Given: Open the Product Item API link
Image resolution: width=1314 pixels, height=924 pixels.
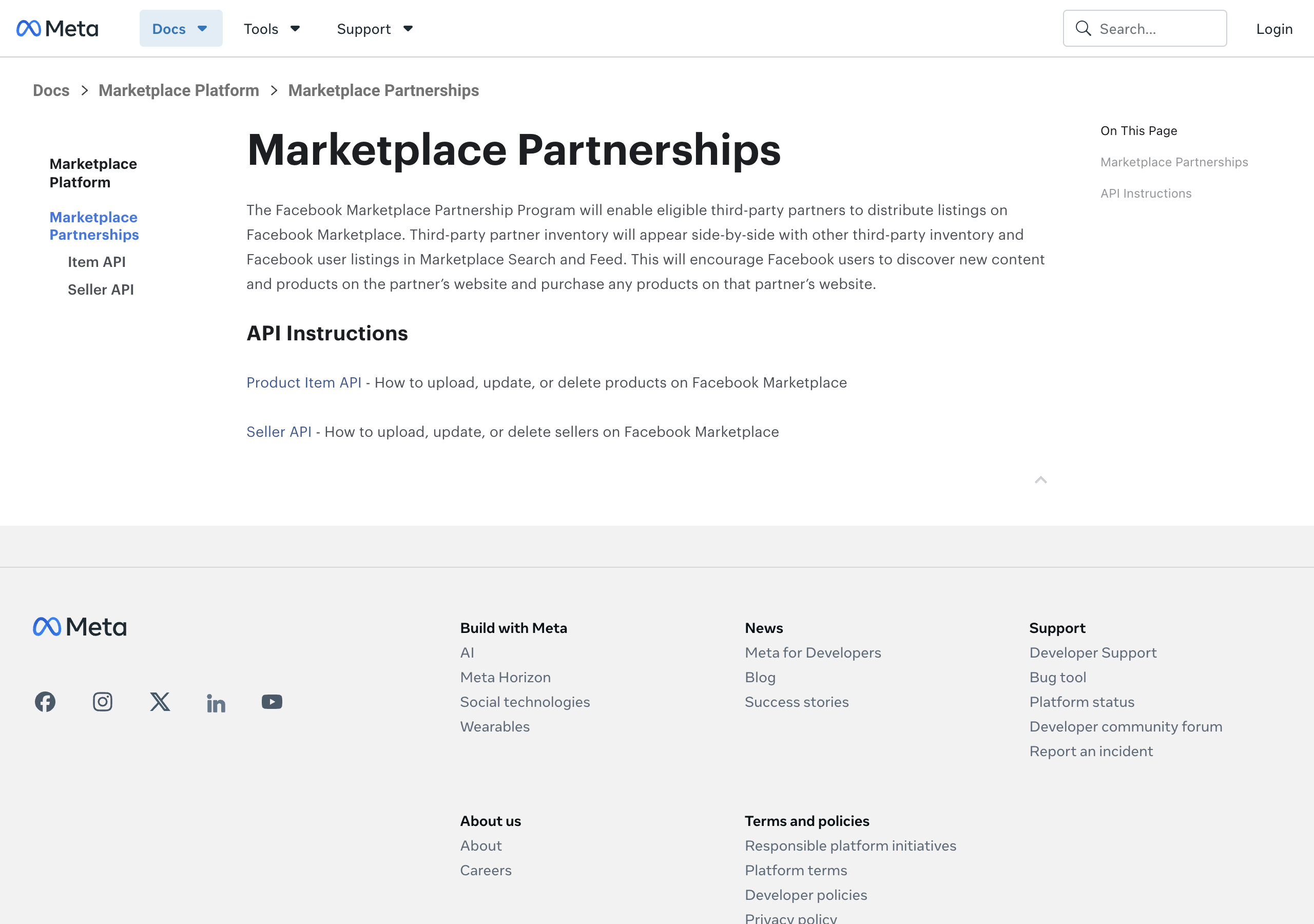Looking at the screenshot, I should 304,382.
